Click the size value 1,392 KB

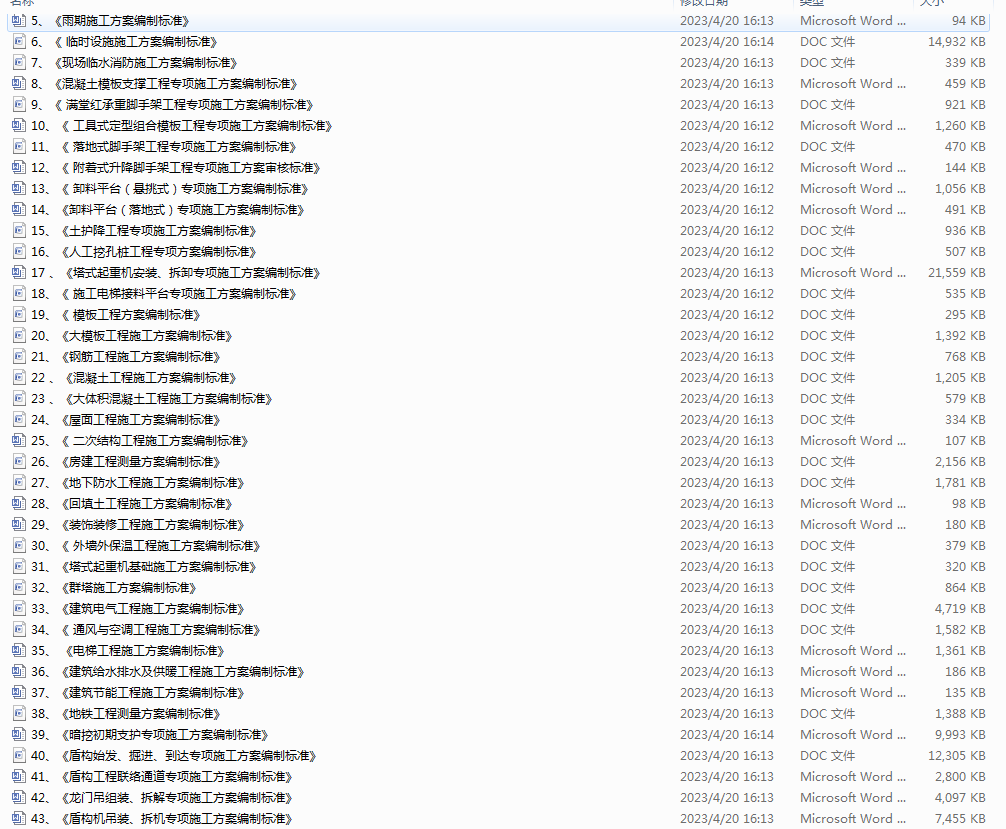click(960, 336)
